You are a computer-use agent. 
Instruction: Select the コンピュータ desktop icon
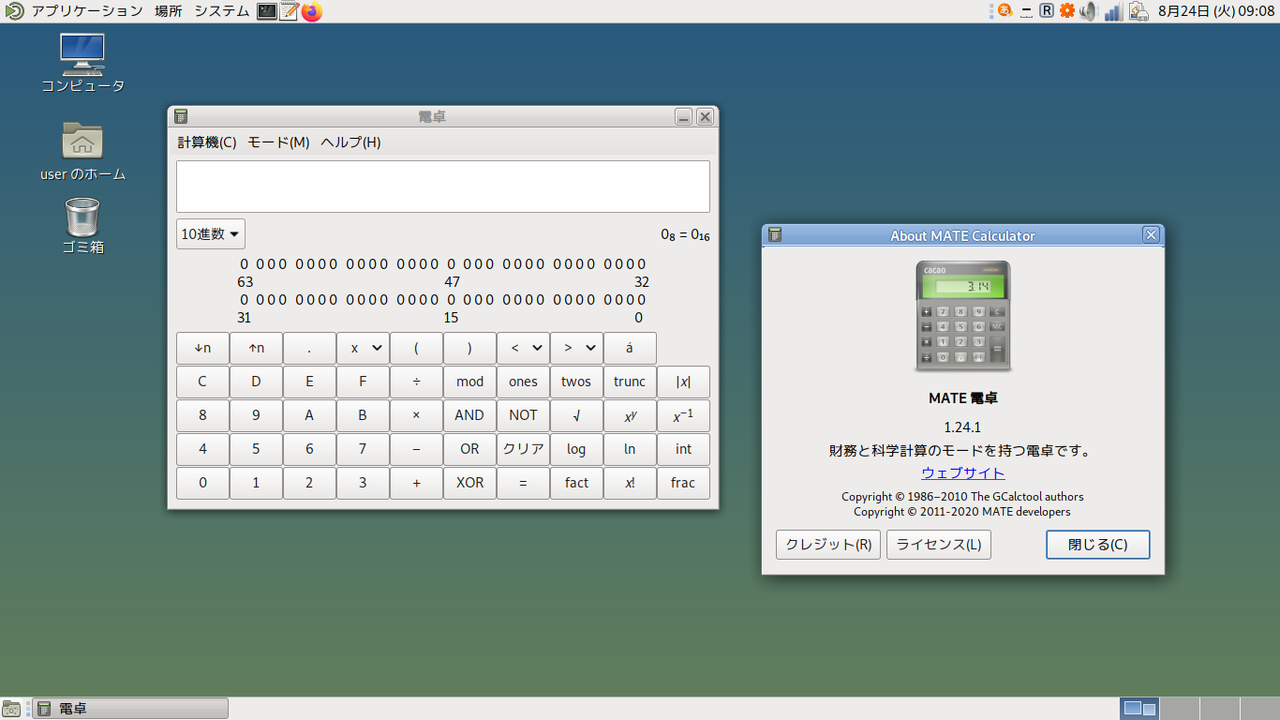[x=83, y=62]
